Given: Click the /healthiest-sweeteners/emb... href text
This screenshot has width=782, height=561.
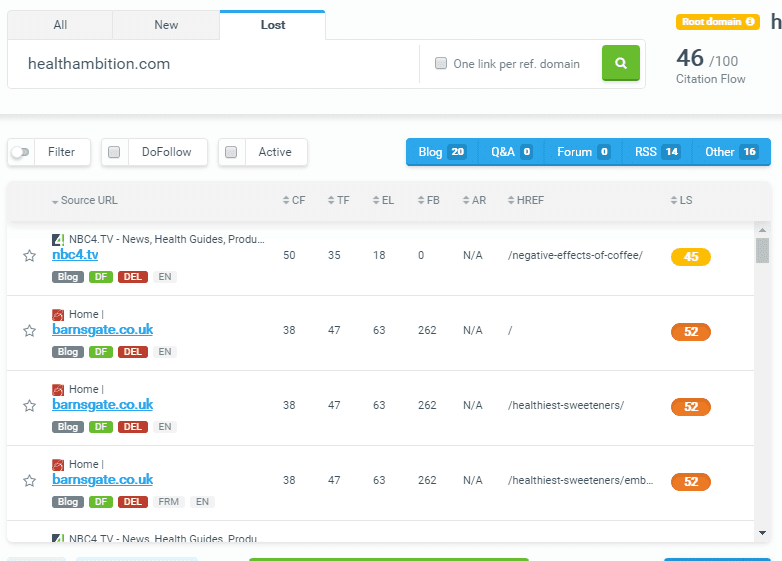Looking at the screenshot, I should [x=581, y=480].
